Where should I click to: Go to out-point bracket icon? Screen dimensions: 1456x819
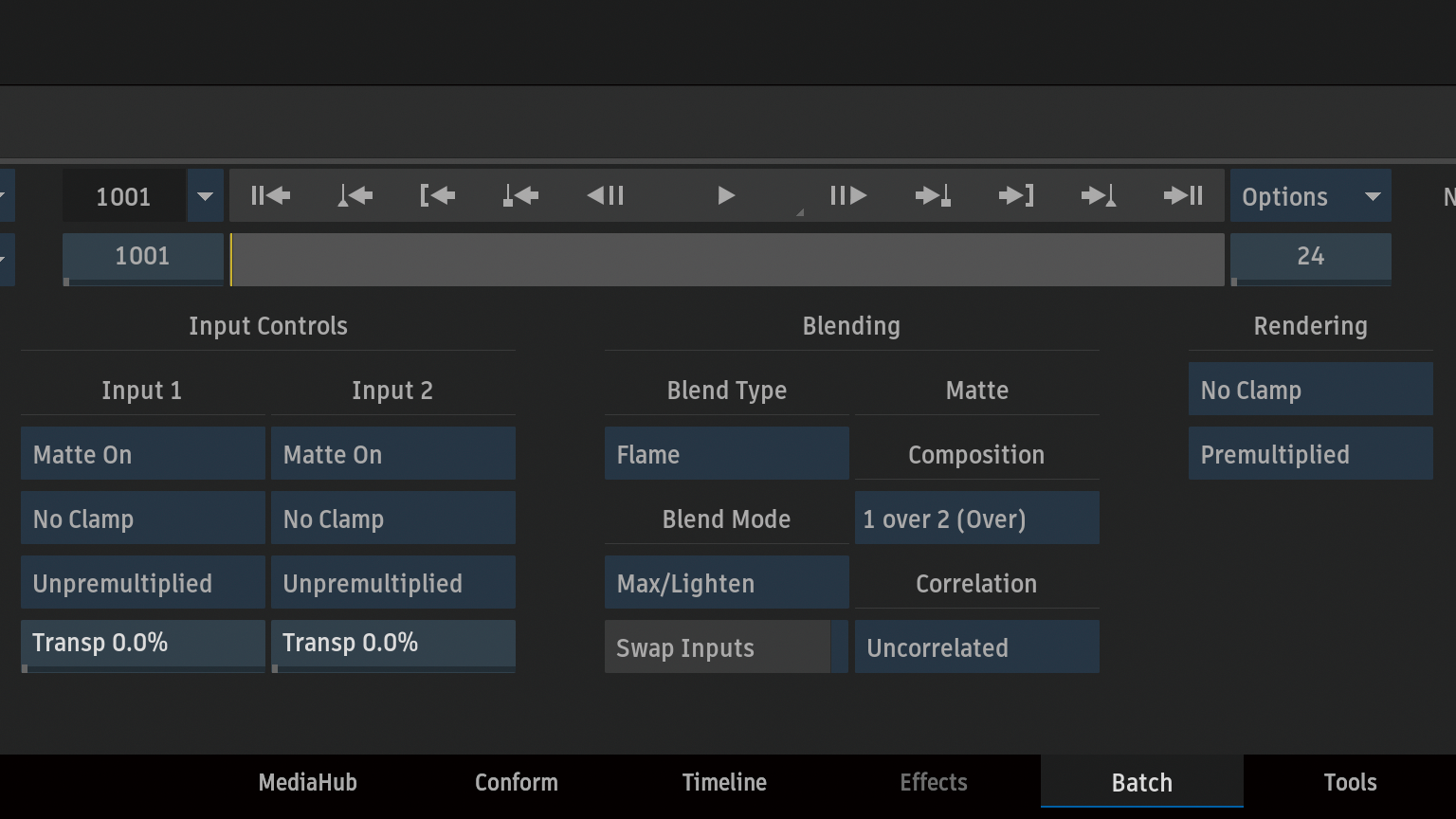coord(1016,196)
